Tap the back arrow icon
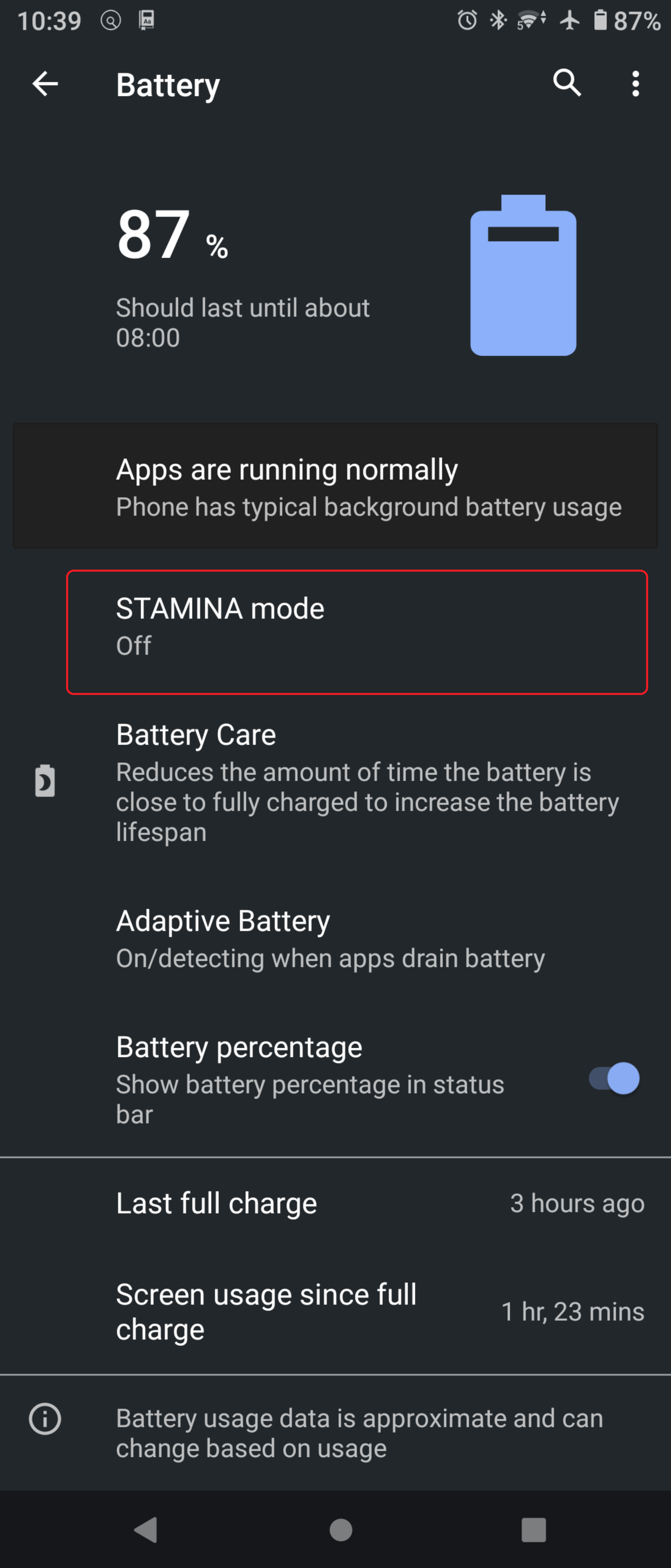671x1568 pixels. [45, 84]
